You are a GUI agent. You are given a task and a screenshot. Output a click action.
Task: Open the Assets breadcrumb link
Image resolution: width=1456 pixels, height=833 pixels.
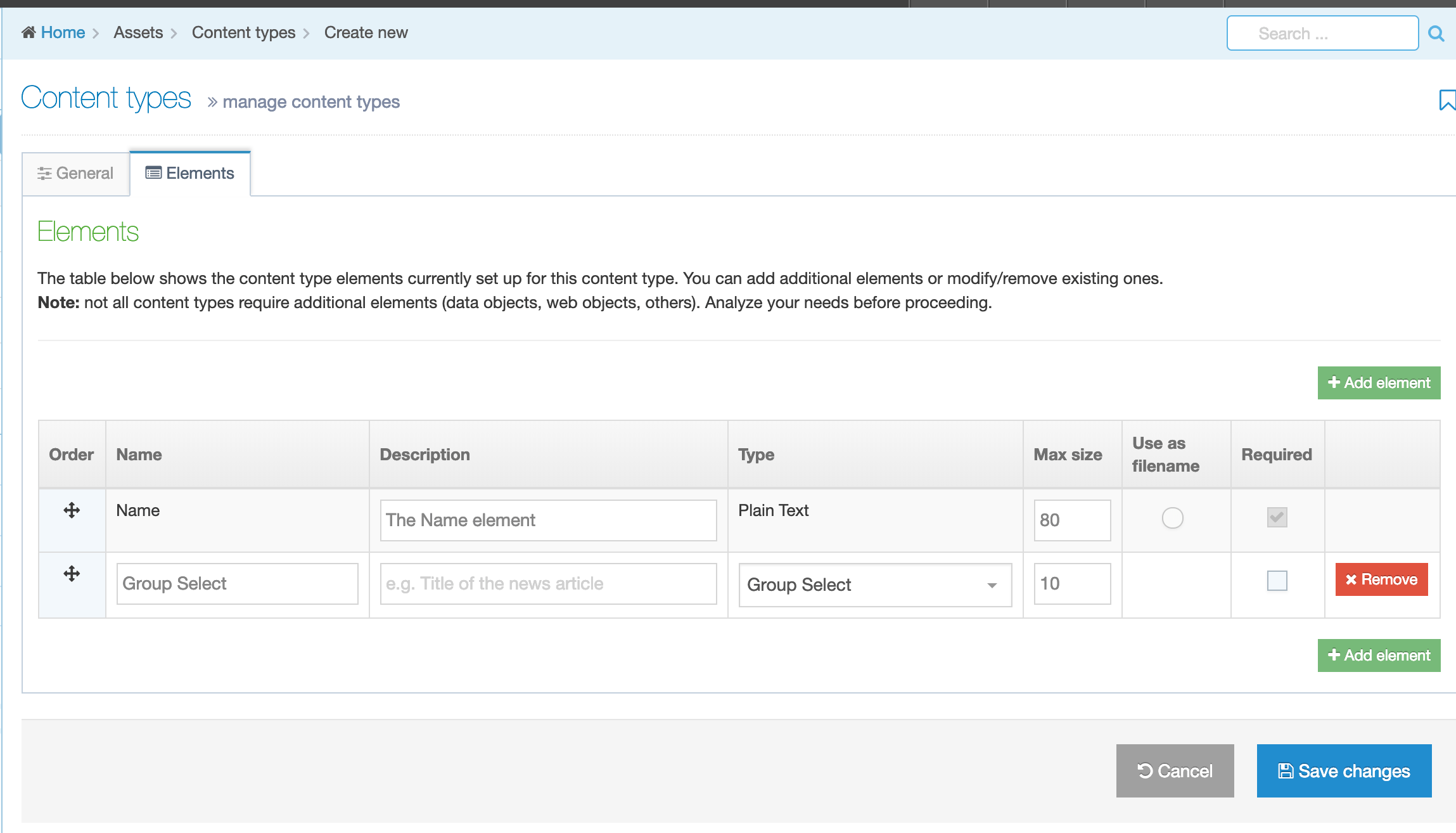(138, 32)
